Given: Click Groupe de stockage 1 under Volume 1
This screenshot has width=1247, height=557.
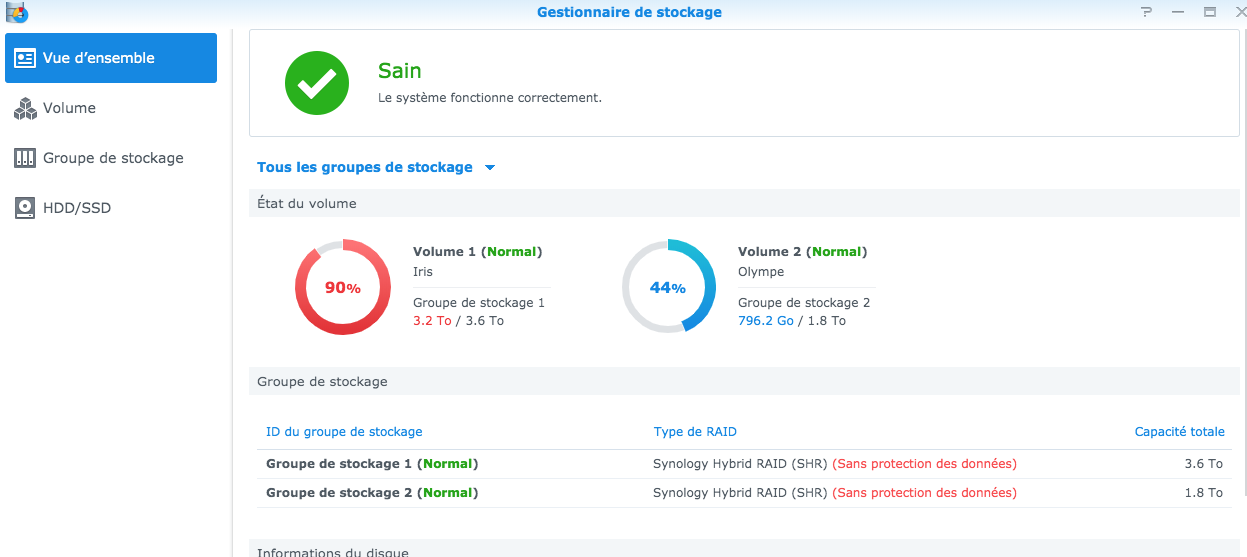Looking at the screenshot, I should 479,302.
